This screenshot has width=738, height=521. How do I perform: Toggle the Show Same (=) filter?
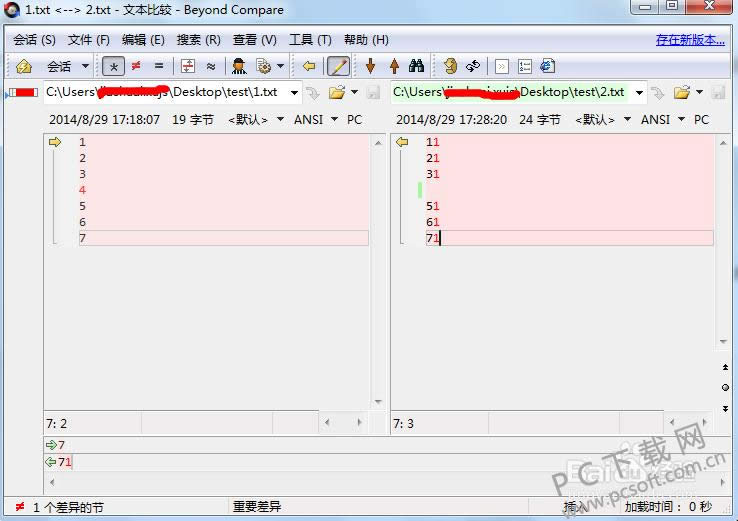pyautogui.click(x=158, y=67)
